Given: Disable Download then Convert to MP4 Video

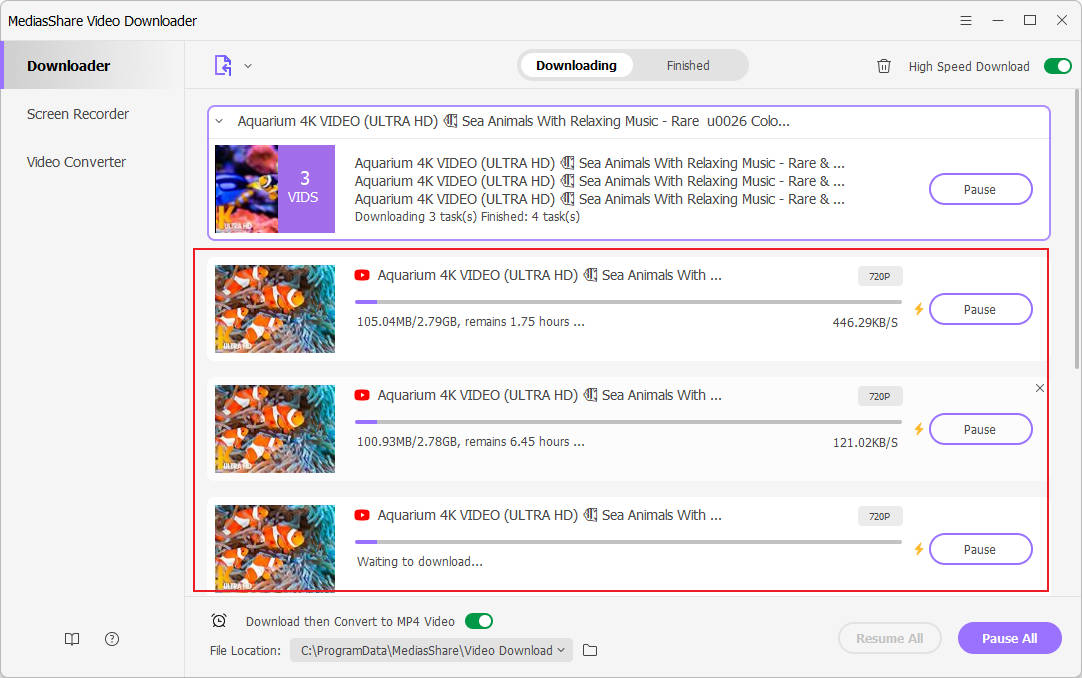Looking at the screenshot, I should [x=478, y=621].
